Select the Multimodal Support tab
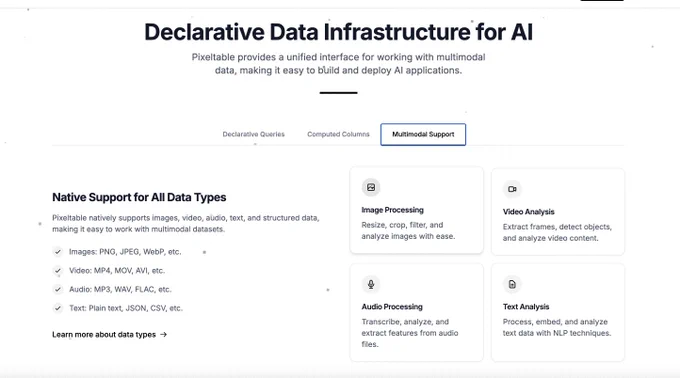The width and height of the screenshot is (680, 378). (423, 134)
